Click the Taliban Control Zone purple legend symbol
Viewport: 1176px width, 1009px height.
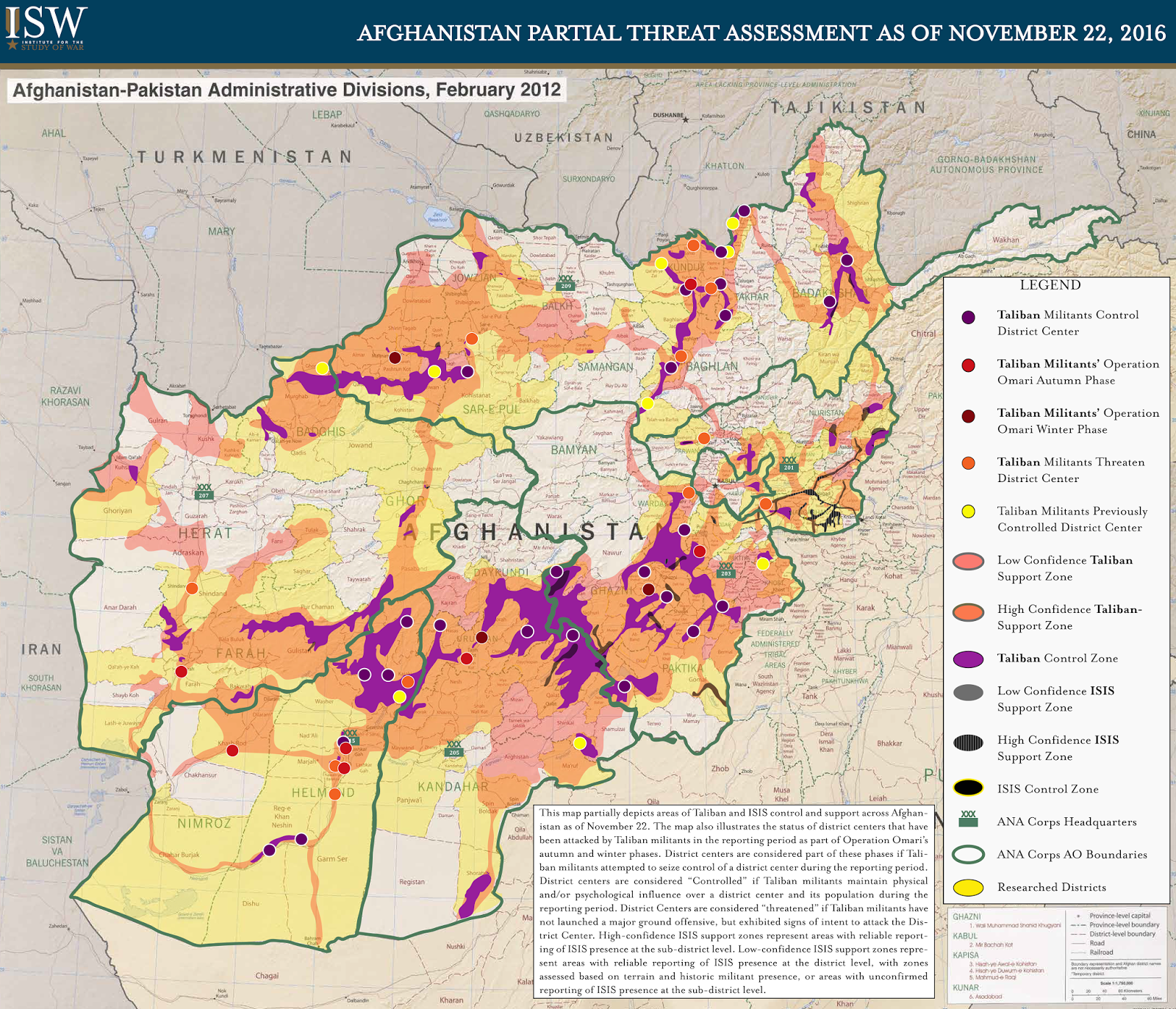967,658
